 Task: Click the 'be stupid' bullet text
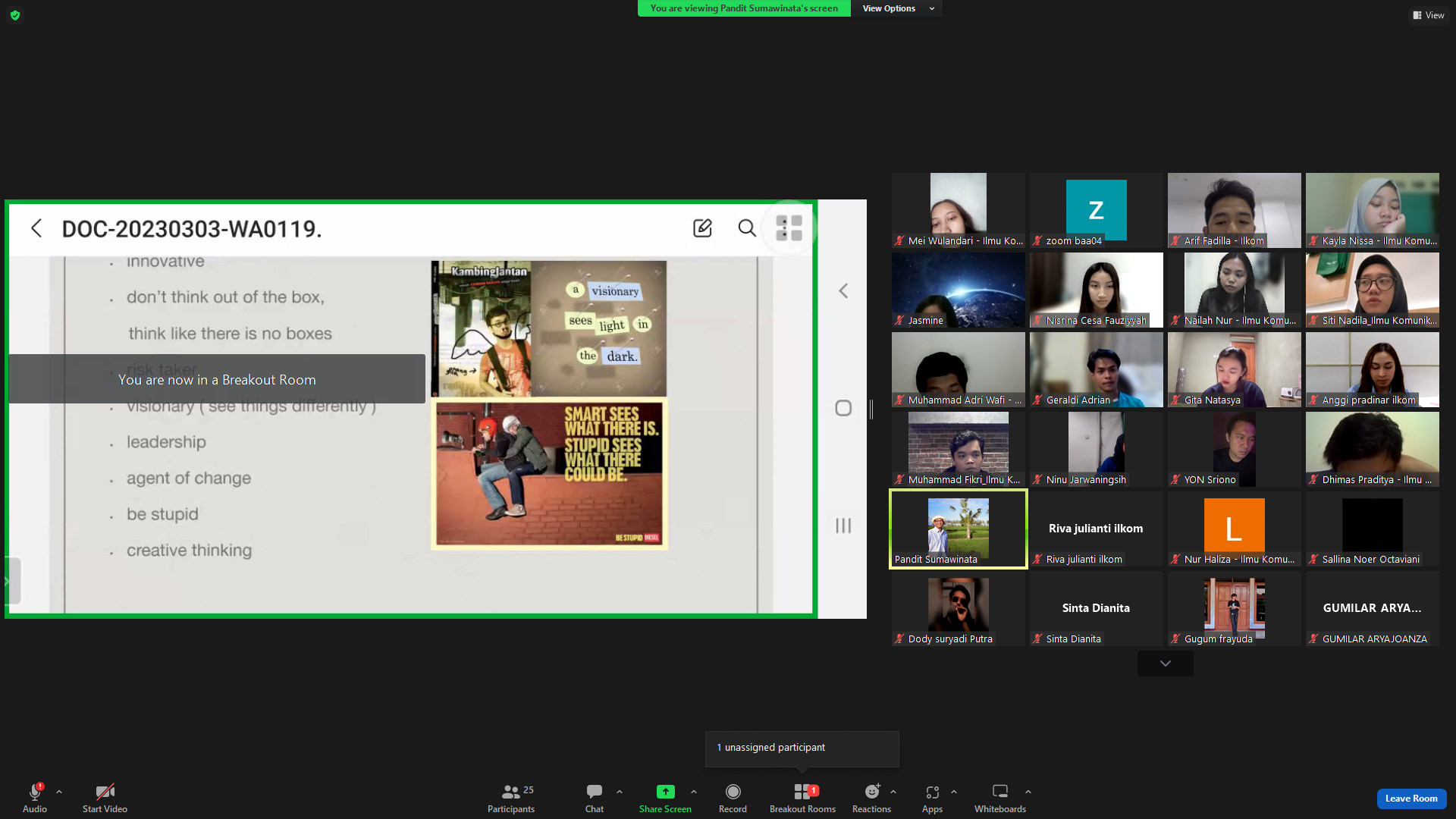click(x=162, y=514)
